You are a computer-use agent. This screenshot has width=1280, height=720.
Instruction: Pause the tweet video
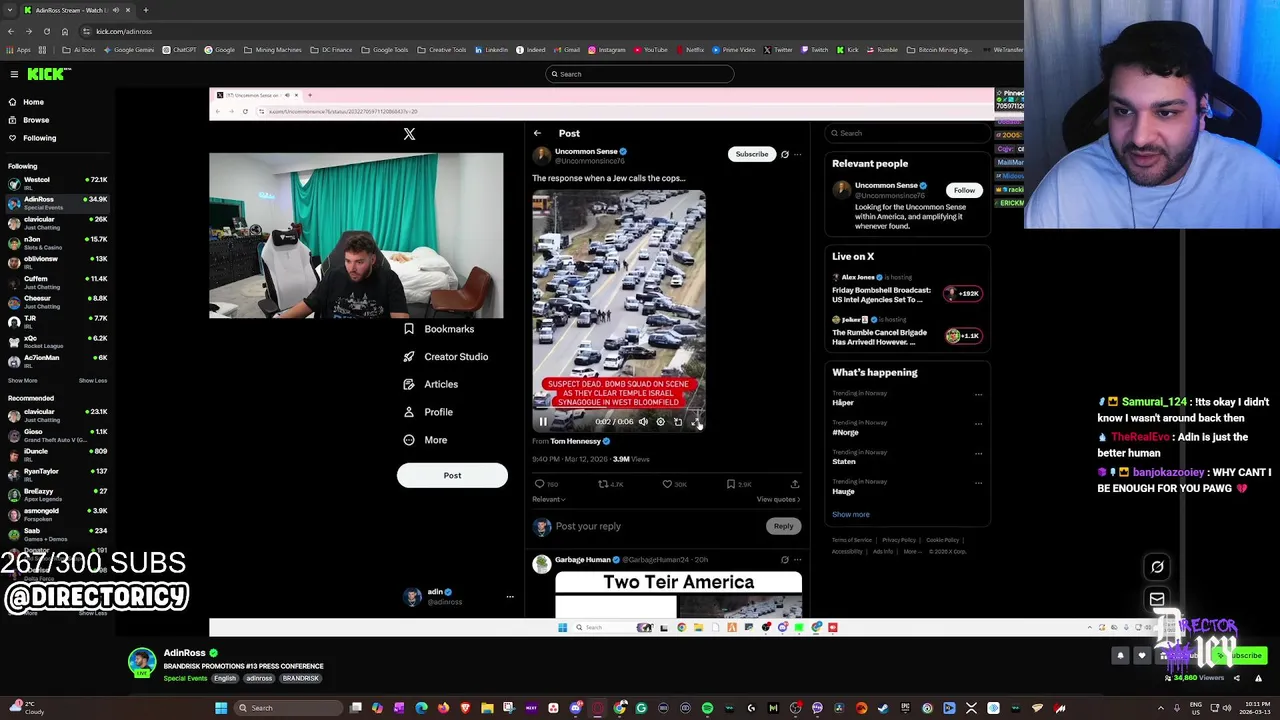pos(543,422)
